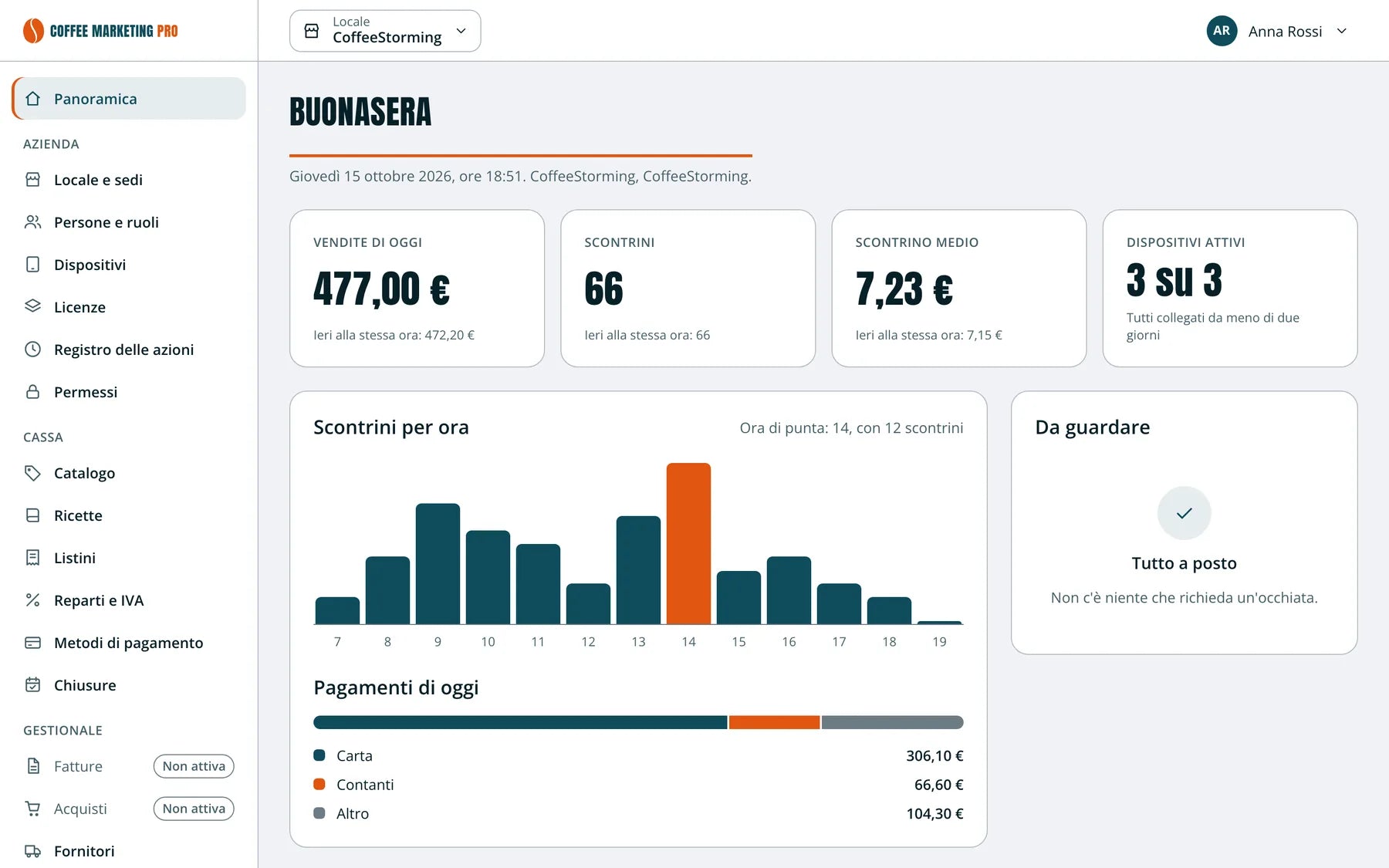This screenshot has width=1389, height=868.
Task: Click the people icon for Persone e ruoli
Action: click(32, 222)
